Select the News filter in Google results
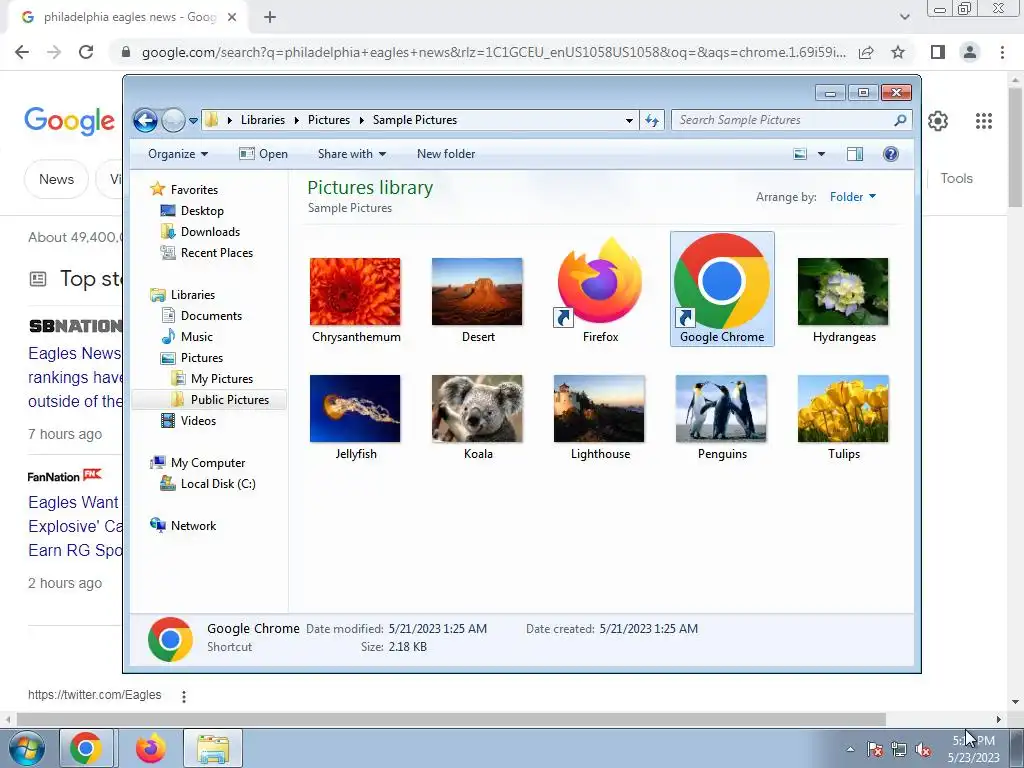This screenshot has width=1024, height=768. click(56, 179)
